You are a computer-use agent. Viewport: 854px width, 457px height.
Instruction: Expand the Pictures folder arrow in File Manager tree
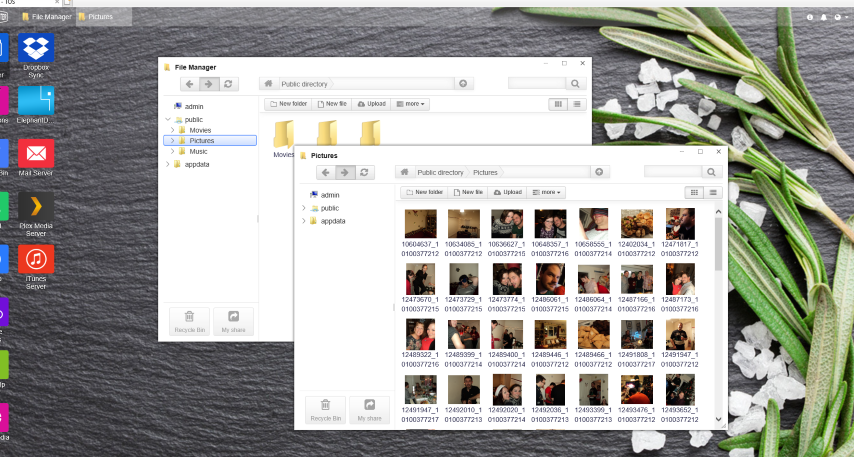pyautogui.click(x=173, y=141)
